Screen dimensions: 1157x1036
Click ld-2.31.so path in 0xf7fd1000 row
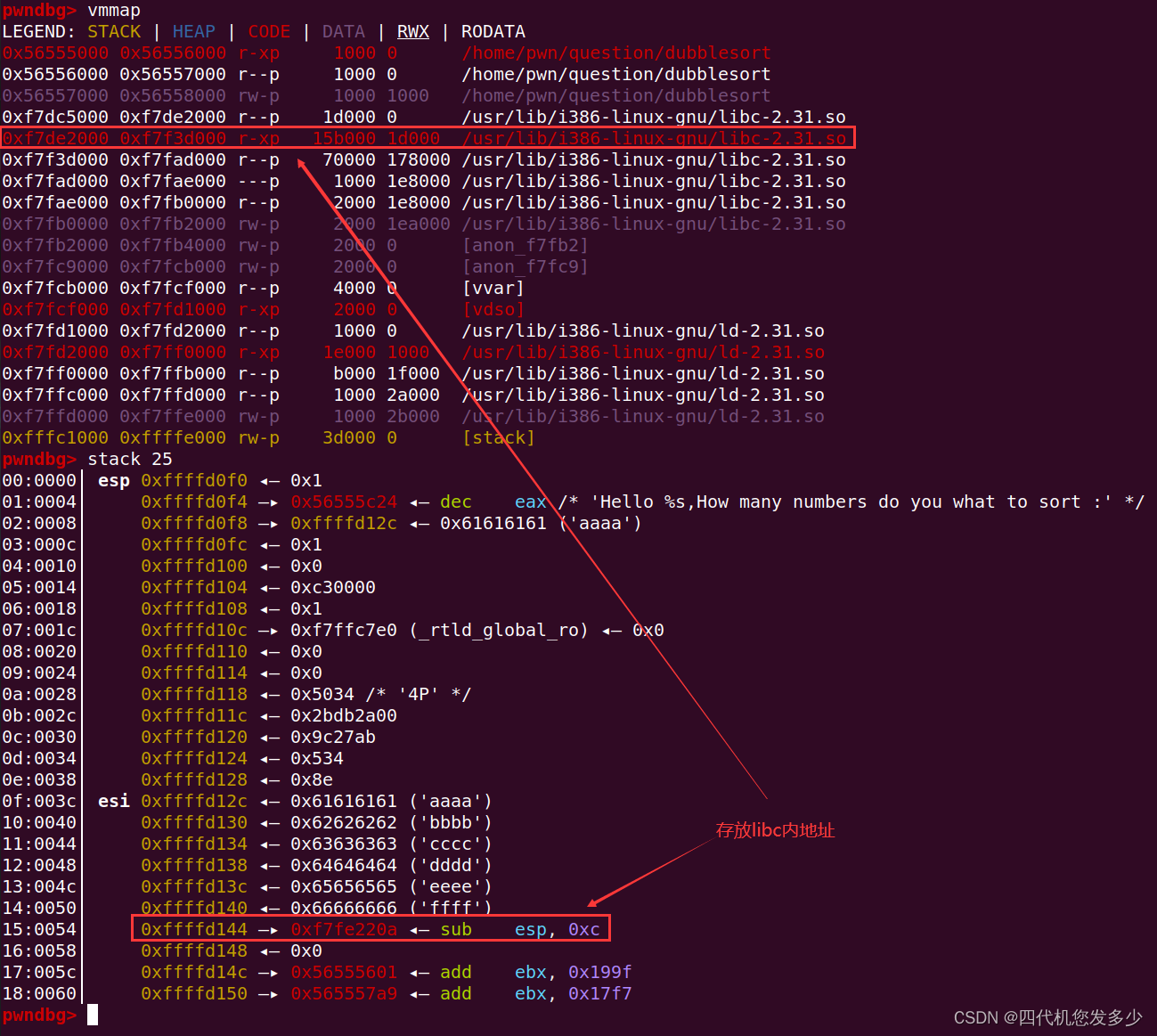pyautogui.click(x=643, y=331)
